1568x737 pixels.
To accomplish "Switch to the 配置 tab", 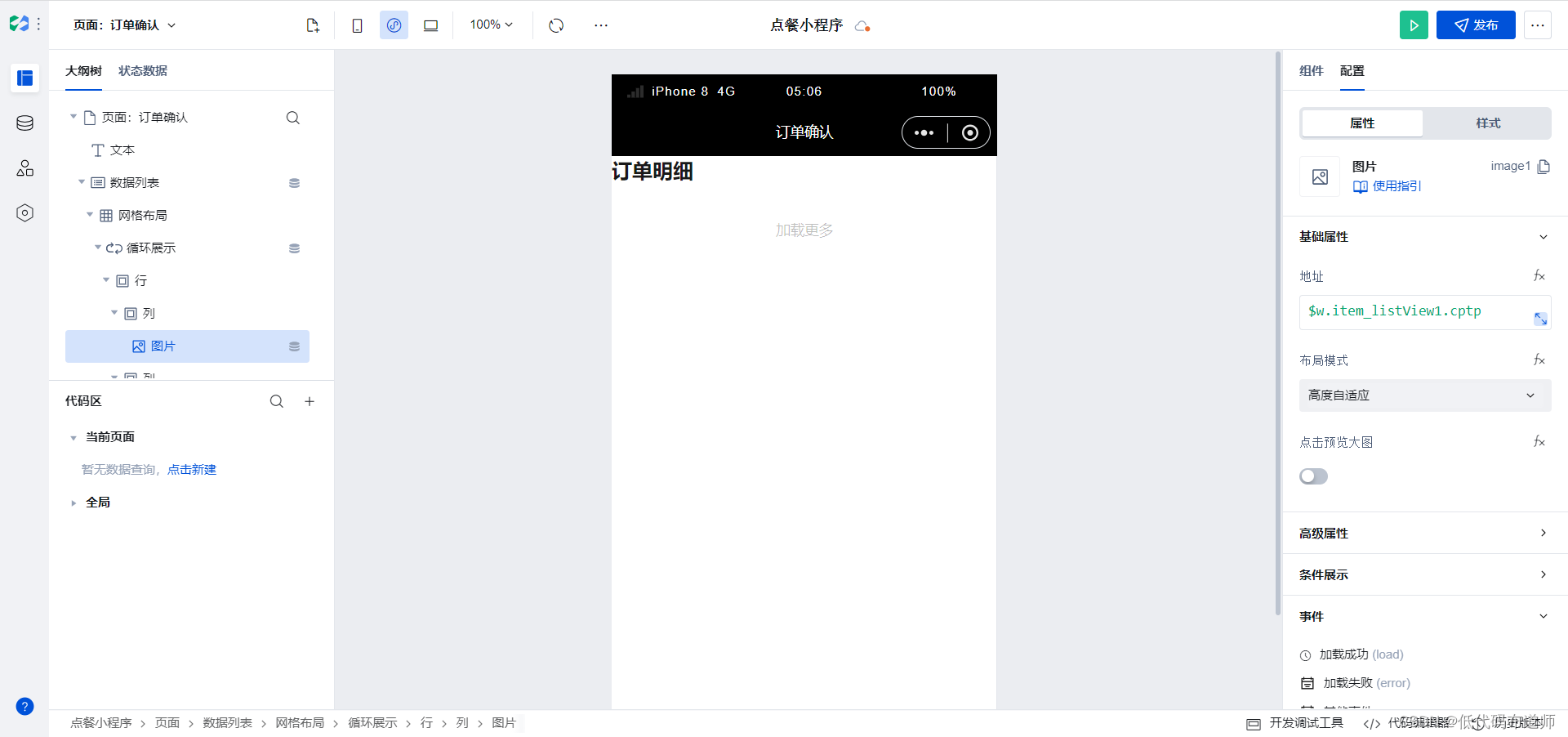I will (1352, 71).
